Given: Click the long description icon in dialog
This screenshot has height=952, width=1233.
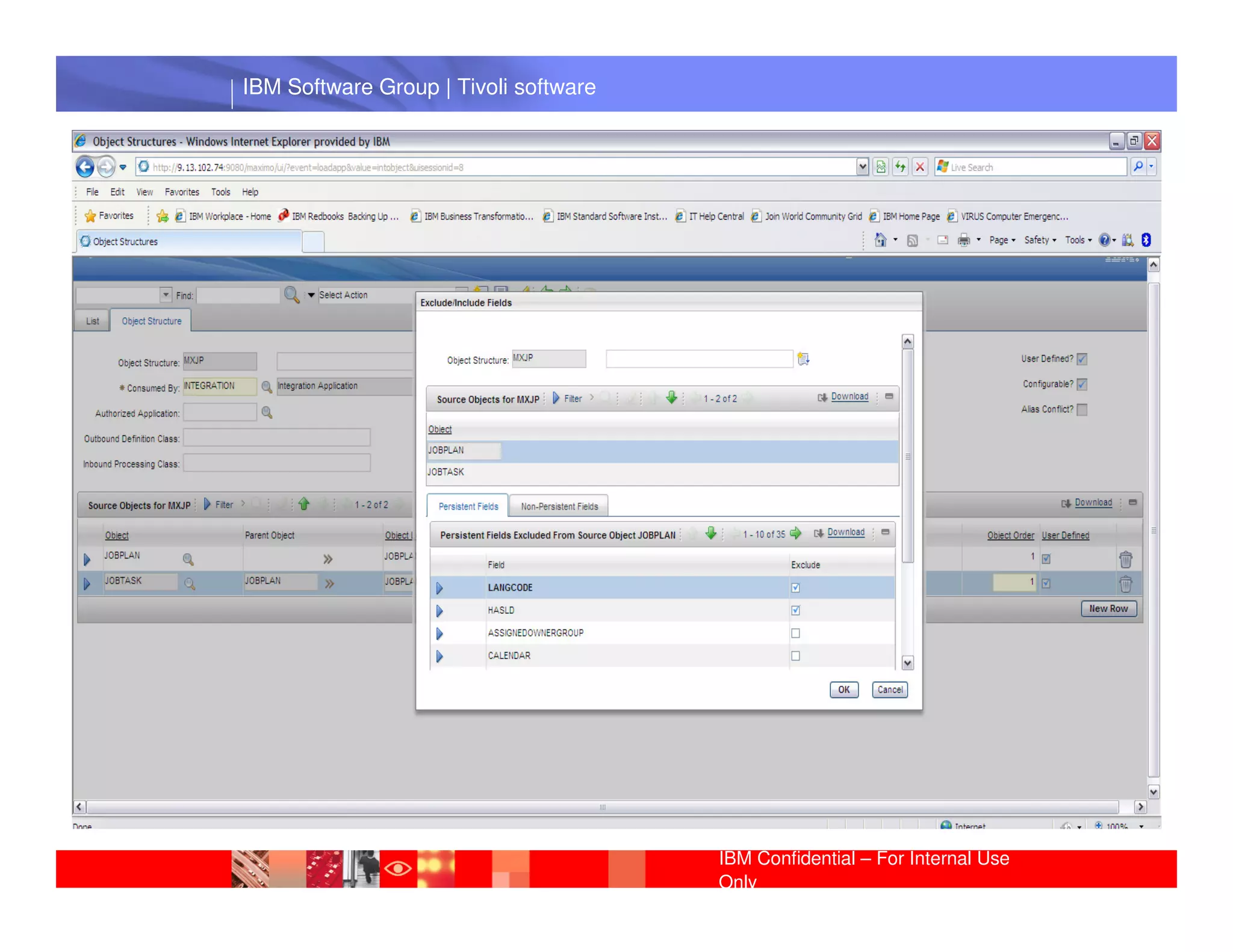Looking at the screenshot, I should point(803,359).
